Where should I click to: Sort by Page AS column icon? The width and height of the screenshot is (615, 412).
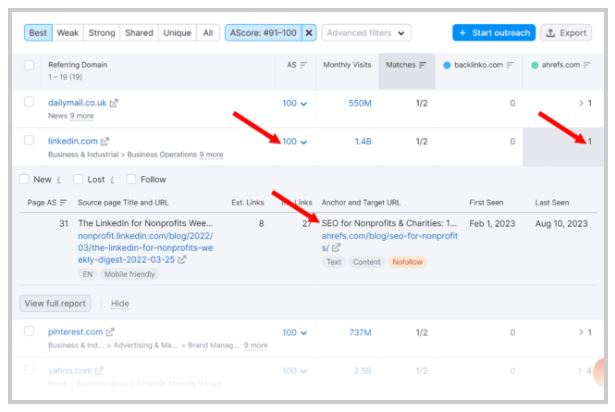[x=63, y=203]
